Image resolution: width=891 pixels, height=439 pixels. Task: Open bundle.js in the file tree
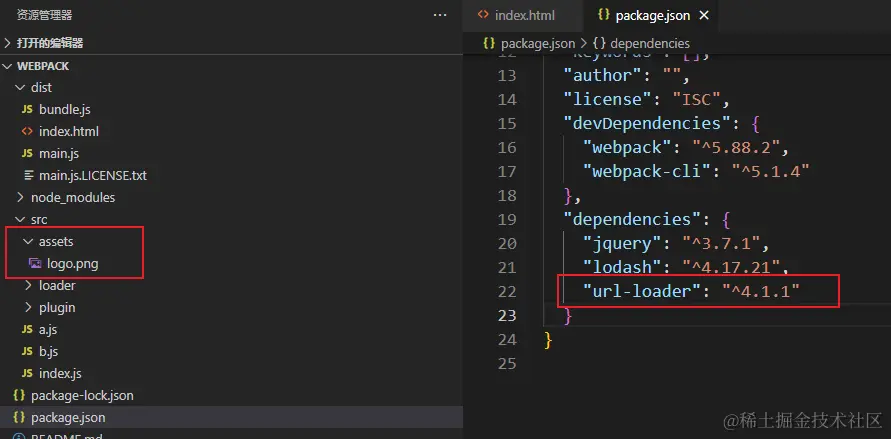tap(65, 110)
